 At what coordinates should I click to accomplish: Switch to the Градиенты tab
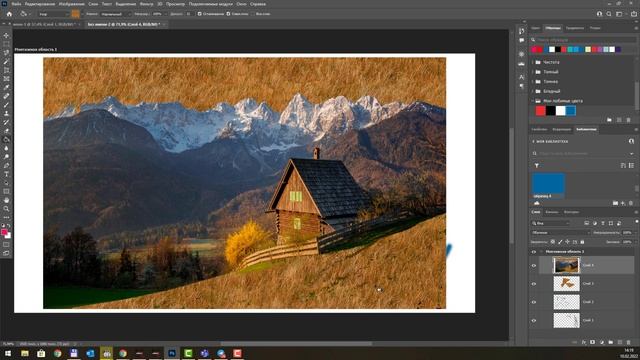point(575,28)
